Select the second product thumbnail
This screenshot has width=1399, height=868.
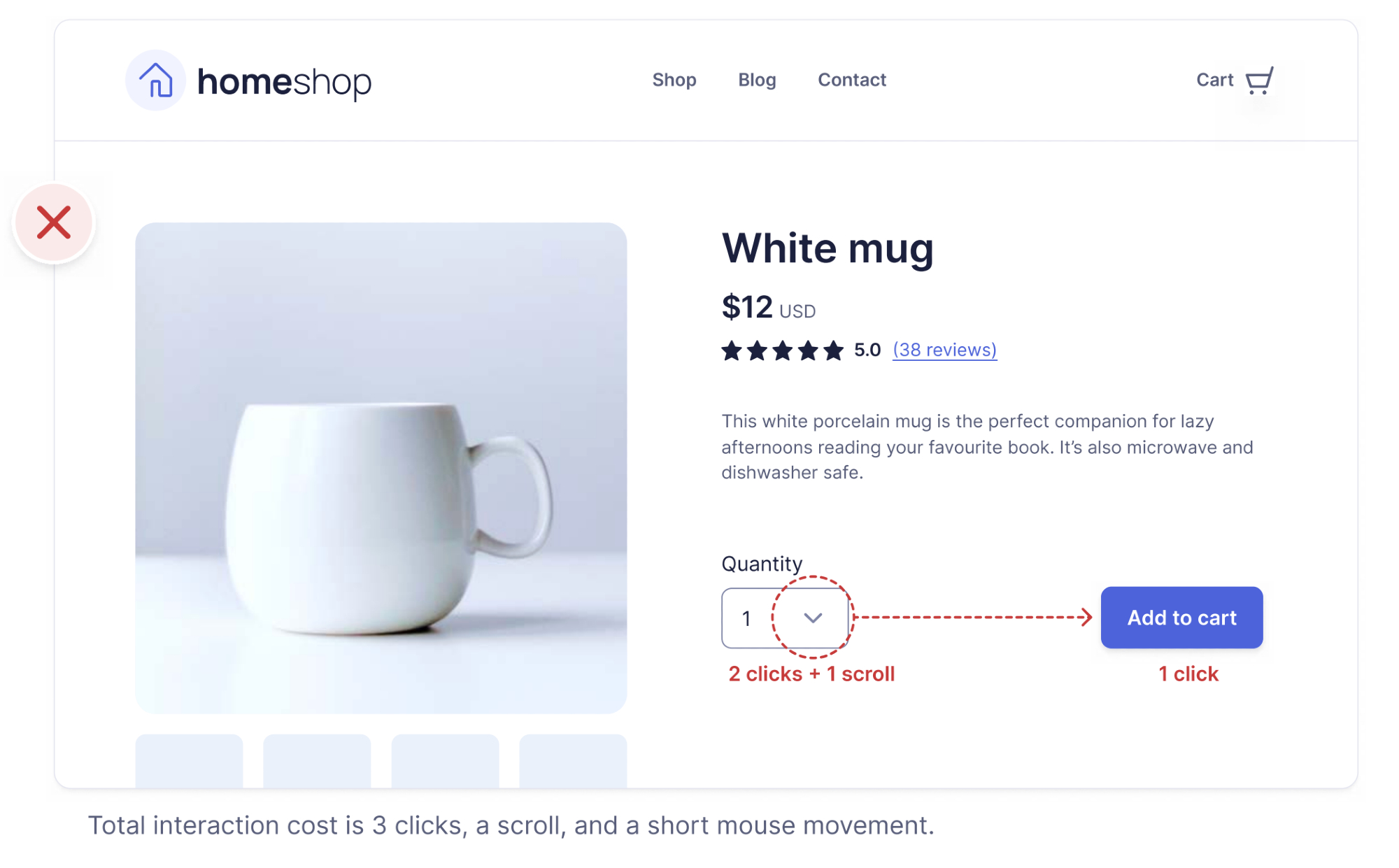317,761
